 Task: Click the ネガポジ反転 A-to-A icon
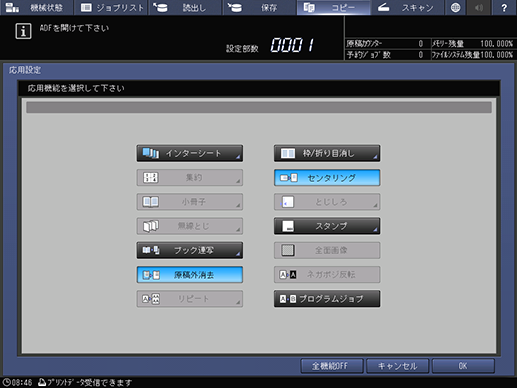[288, 275]
